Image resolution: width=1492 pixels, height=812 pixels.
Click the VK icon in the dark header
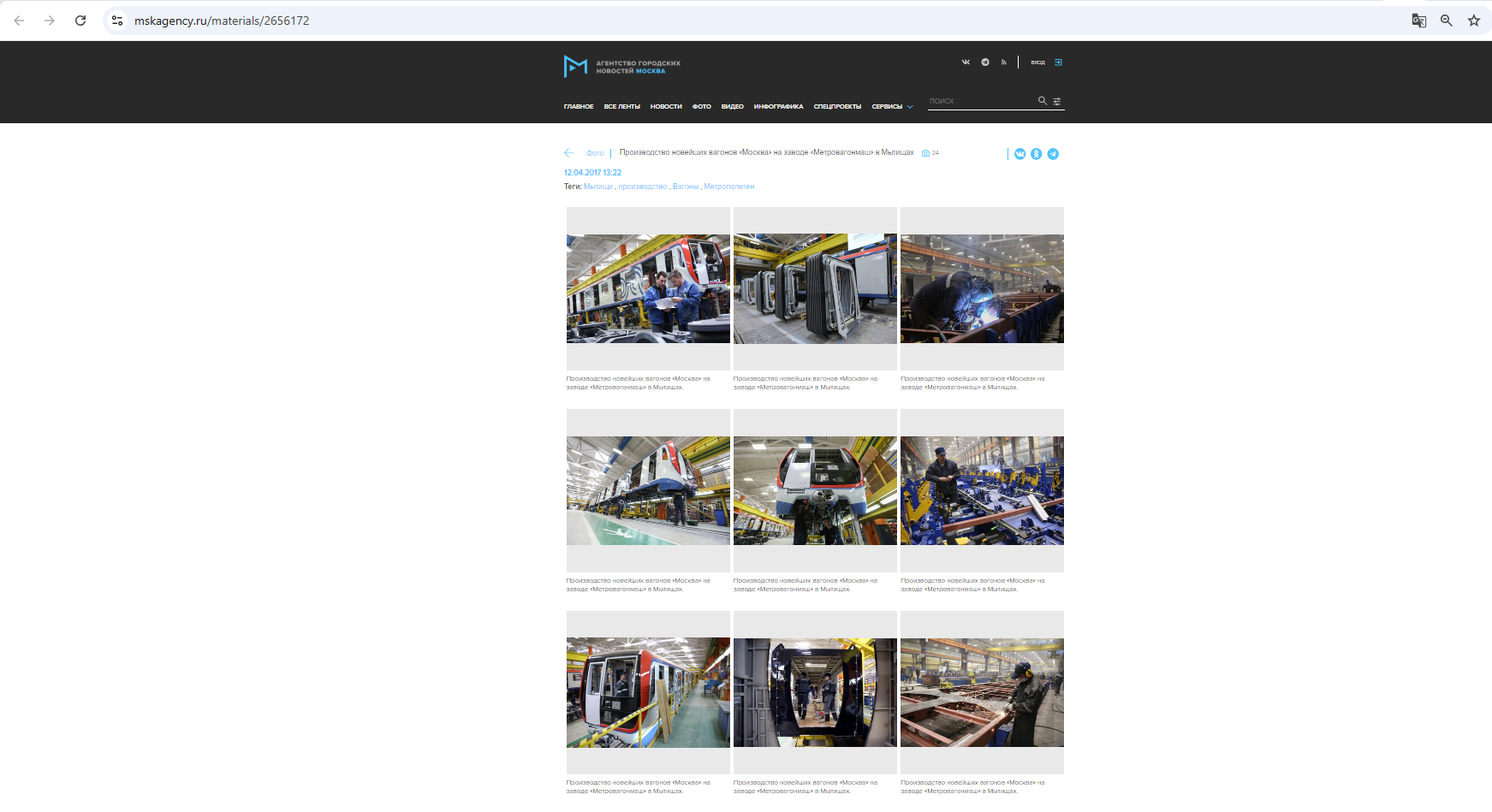966,62
